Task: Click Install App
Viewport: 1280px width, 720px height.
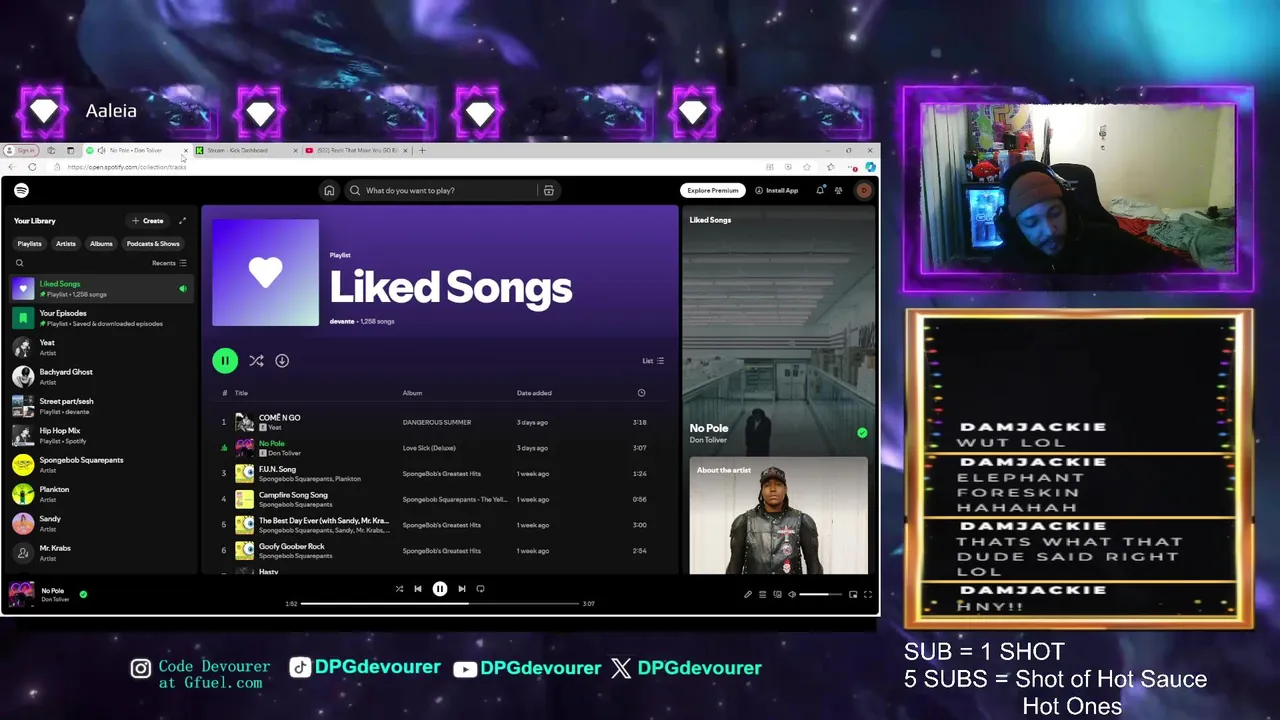Action: [777, 190]
